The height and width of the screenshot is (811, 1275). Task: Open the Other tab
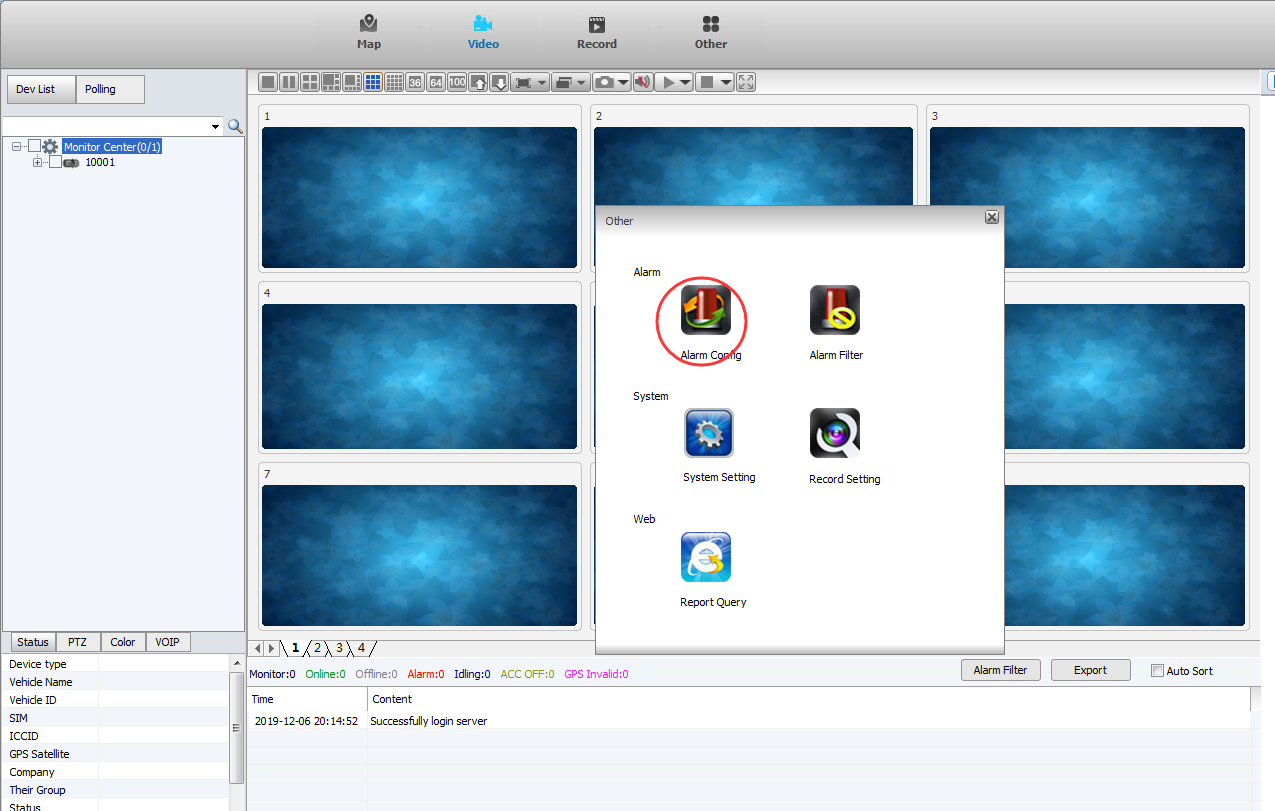coord(711,32)
